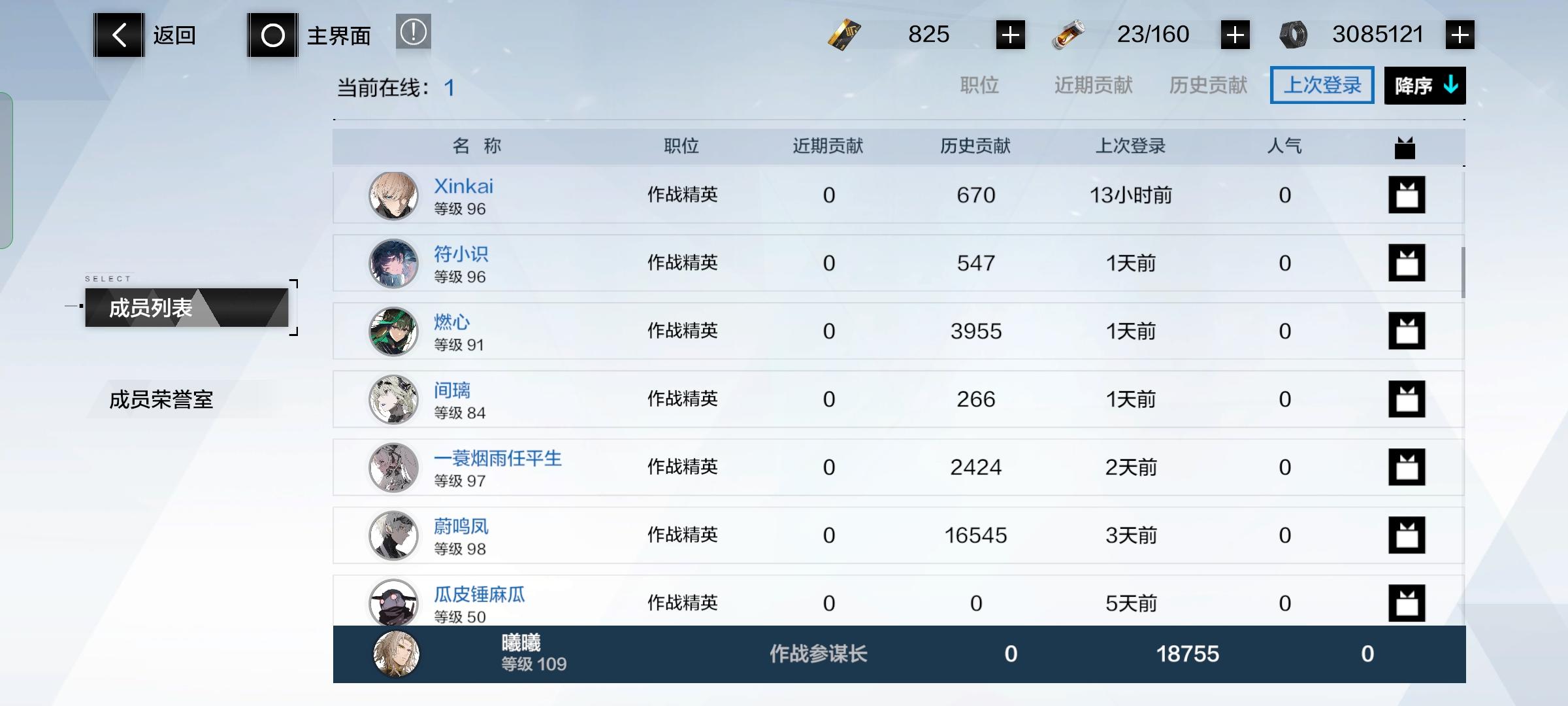Screen dimensions: 1568x706
Task: Open the main interface circle icon
Action: (x=272, y=35)
